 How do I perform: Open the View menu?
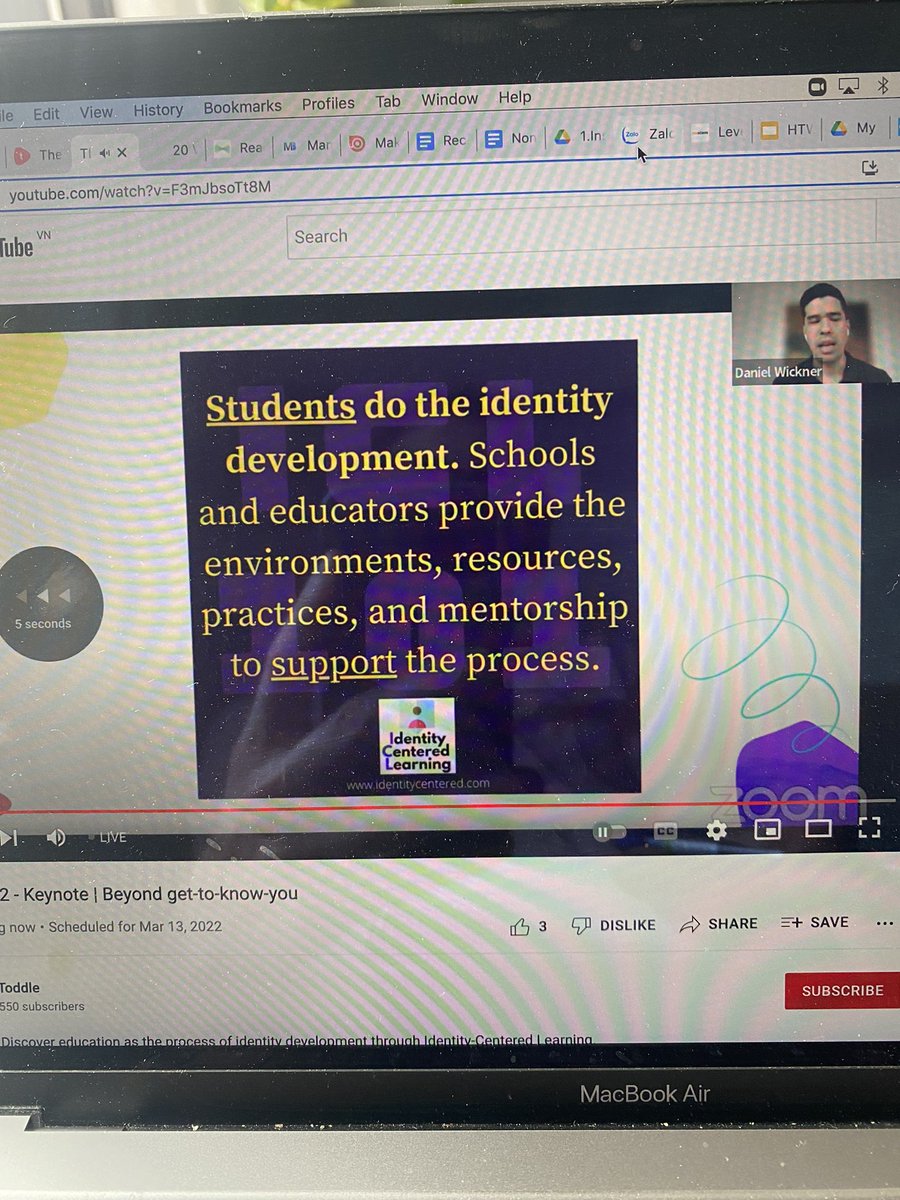point(96,112)
